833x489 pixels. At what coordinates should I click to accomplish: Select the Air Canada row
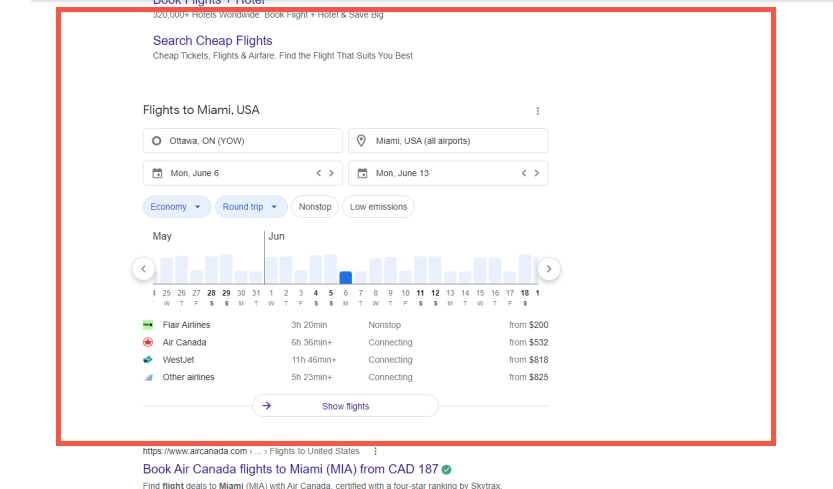(345, 342)
